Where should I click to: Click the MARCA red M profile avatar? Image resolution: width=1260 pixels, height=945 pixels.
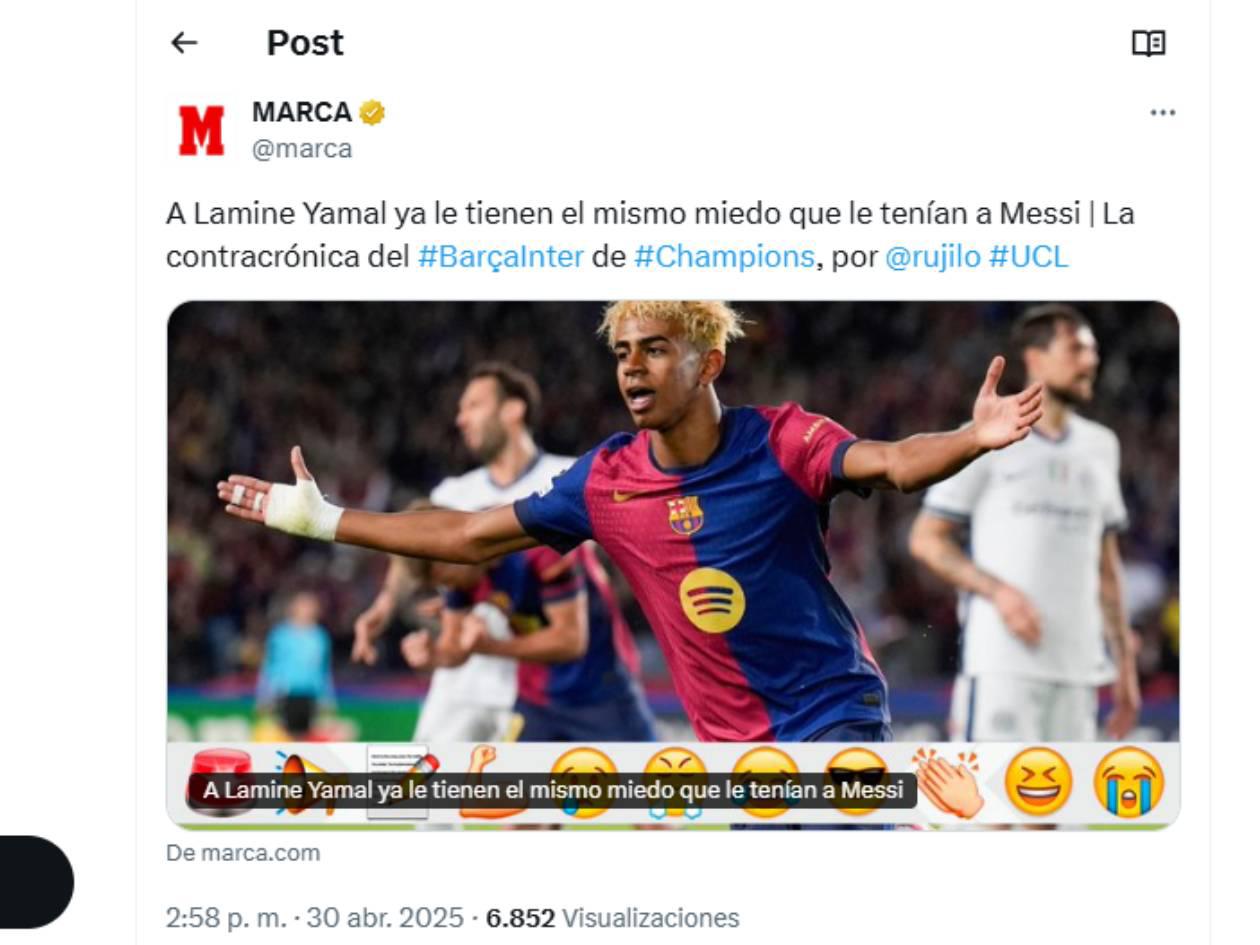(201, 130)
